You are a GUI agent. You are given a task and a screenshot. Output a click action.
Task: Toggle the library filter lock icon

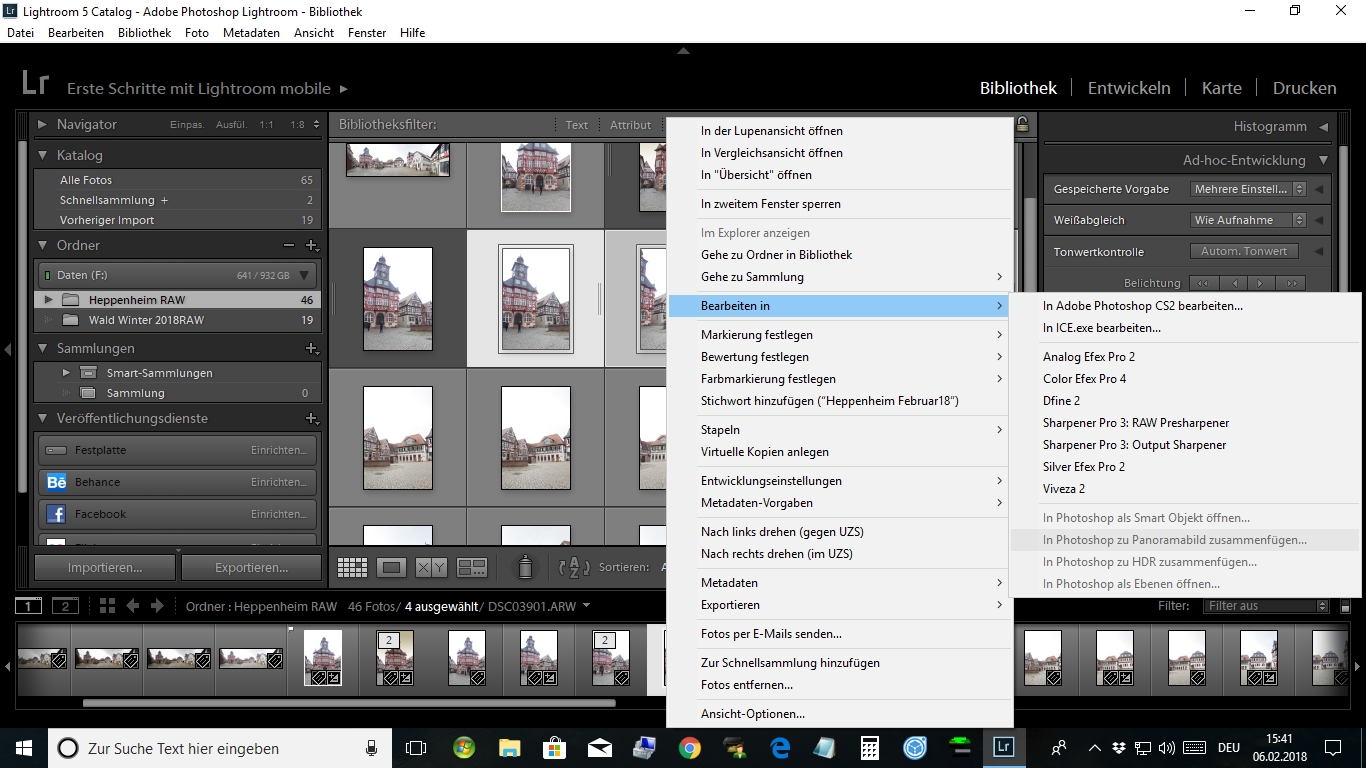click(1022, 124)
